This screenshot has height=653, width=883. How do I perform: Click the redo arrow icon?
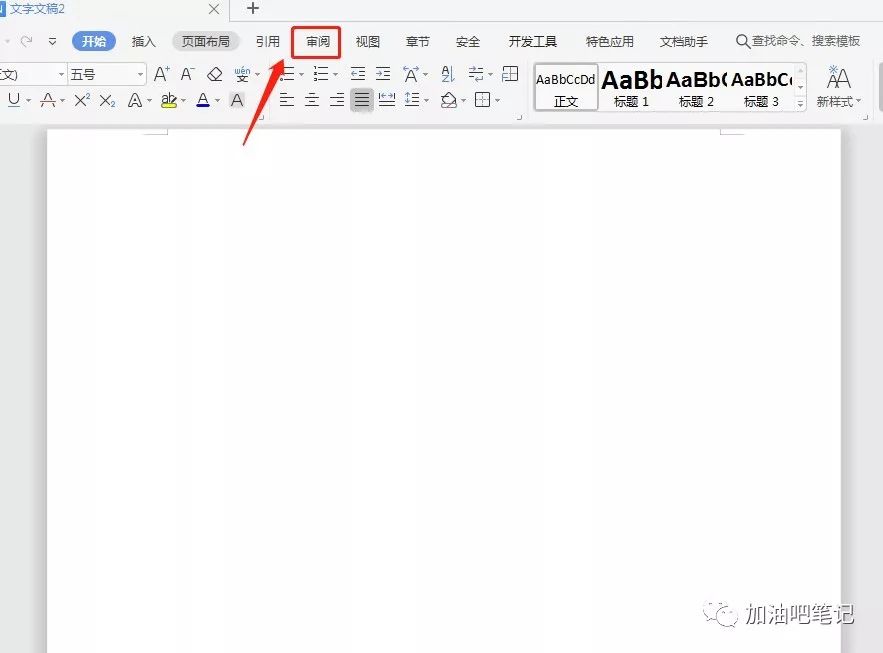tap(26, 41)
